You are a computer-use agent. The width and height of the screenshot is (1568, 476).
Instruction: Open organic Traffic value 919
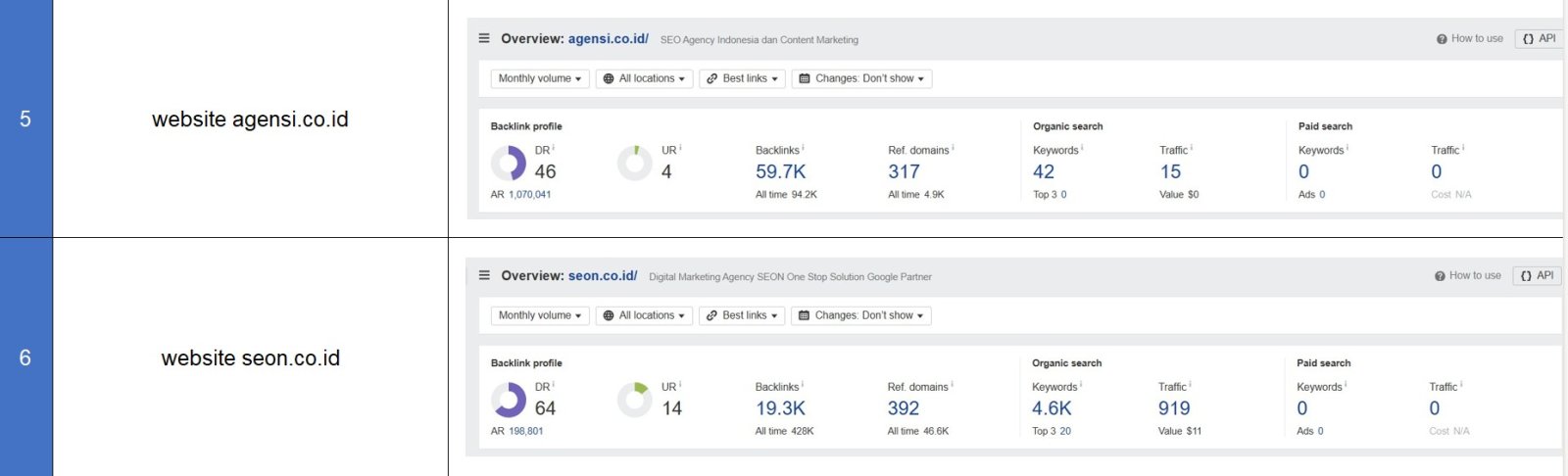(x=1174, y=409)
